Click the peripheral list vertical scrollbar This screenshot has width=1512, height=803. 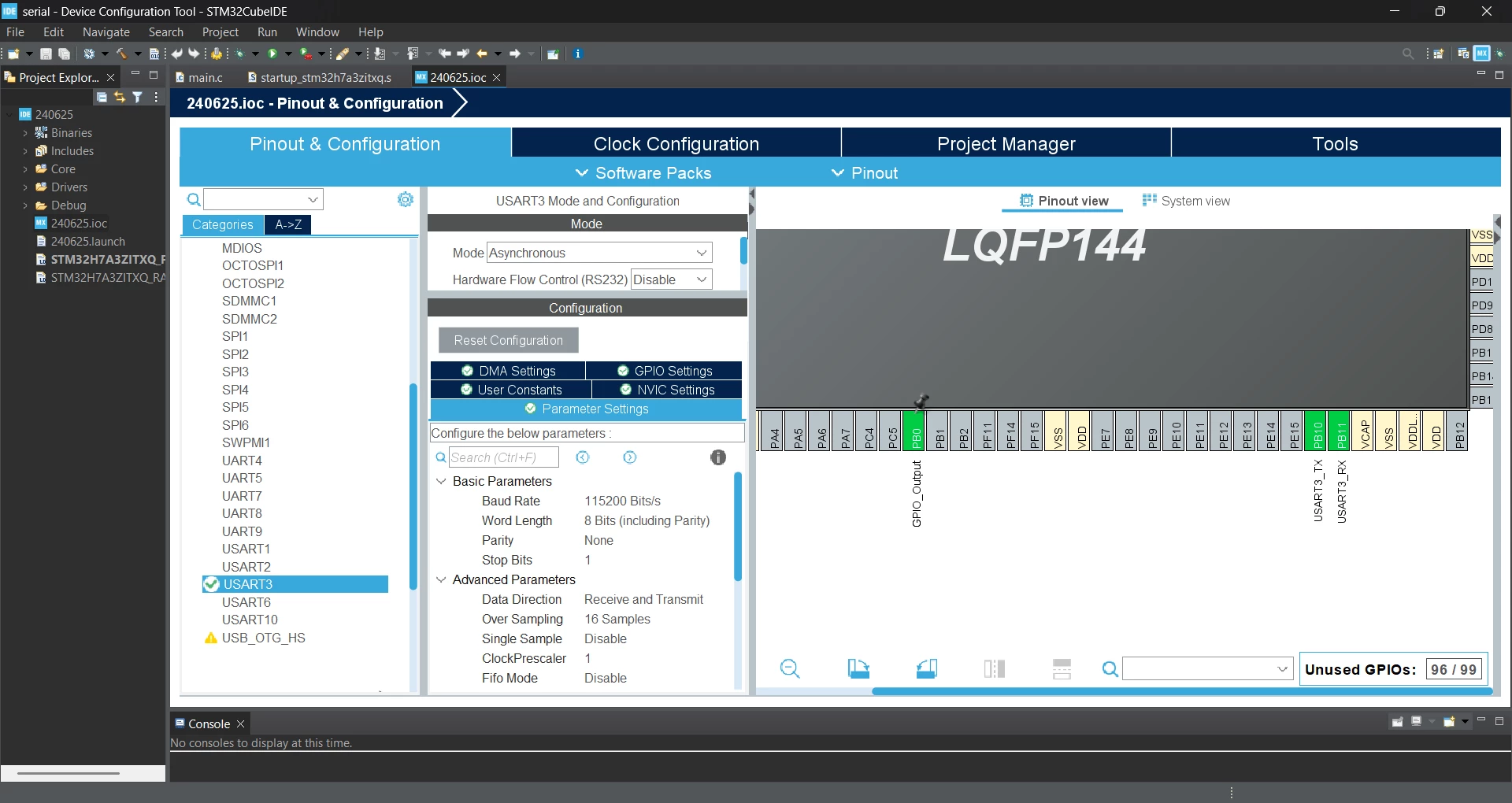tap(413, 486)
